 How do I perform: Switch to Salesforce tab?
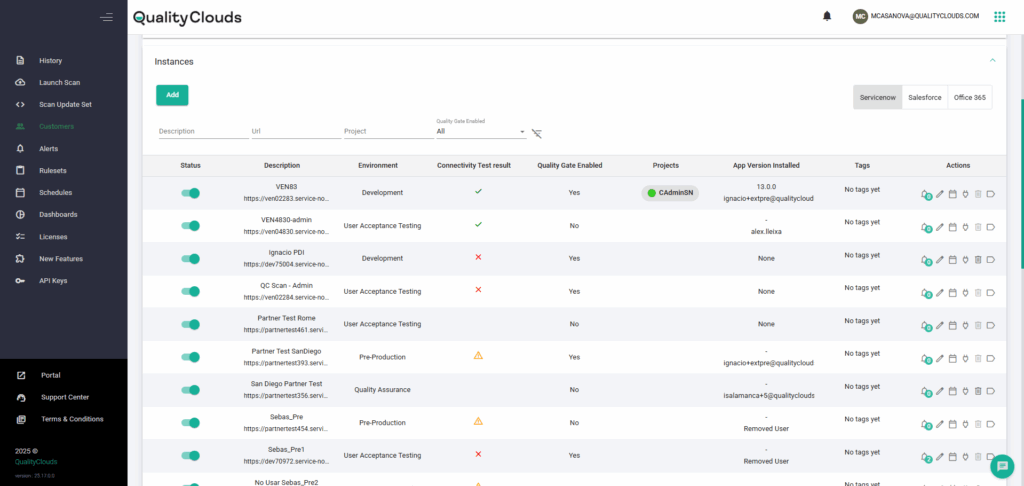(x=924, y=98)
